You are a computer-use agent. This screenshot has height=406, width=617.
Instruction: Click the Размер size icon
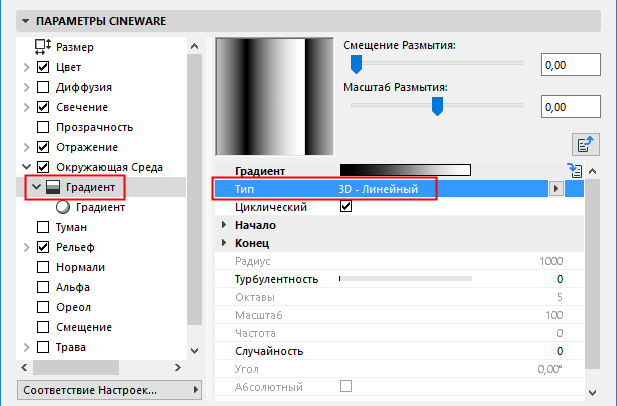43,46
